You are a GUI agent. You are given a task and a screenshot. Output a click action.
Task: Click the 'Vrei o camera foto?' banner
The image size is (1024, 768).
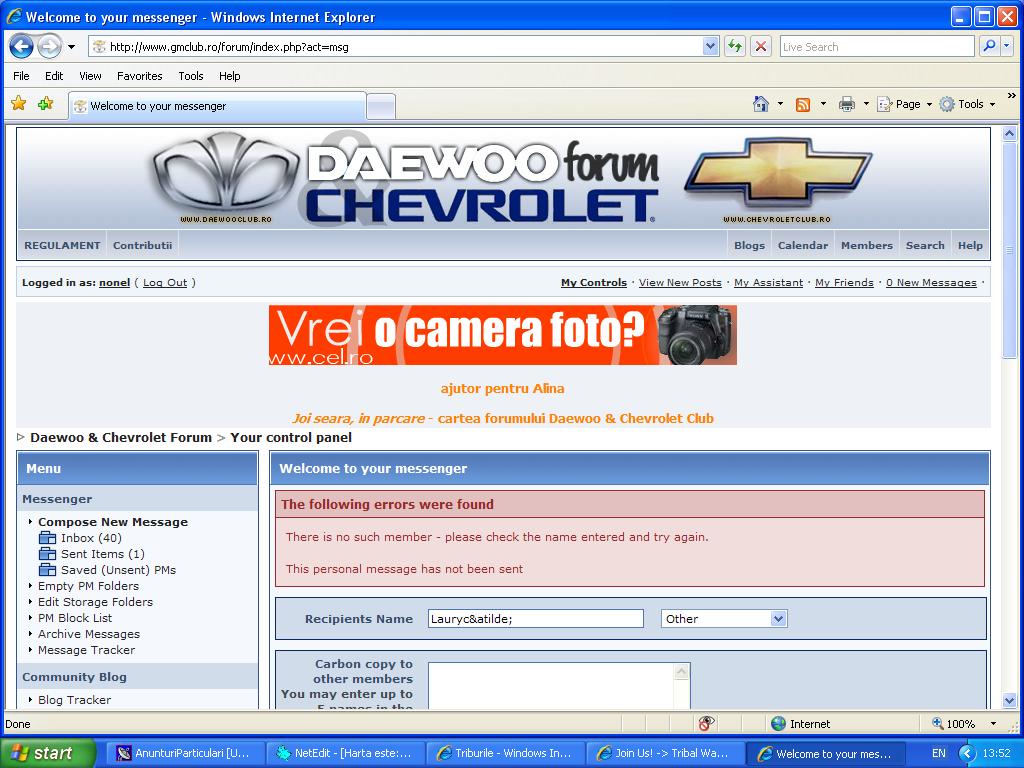click(503, 335)
